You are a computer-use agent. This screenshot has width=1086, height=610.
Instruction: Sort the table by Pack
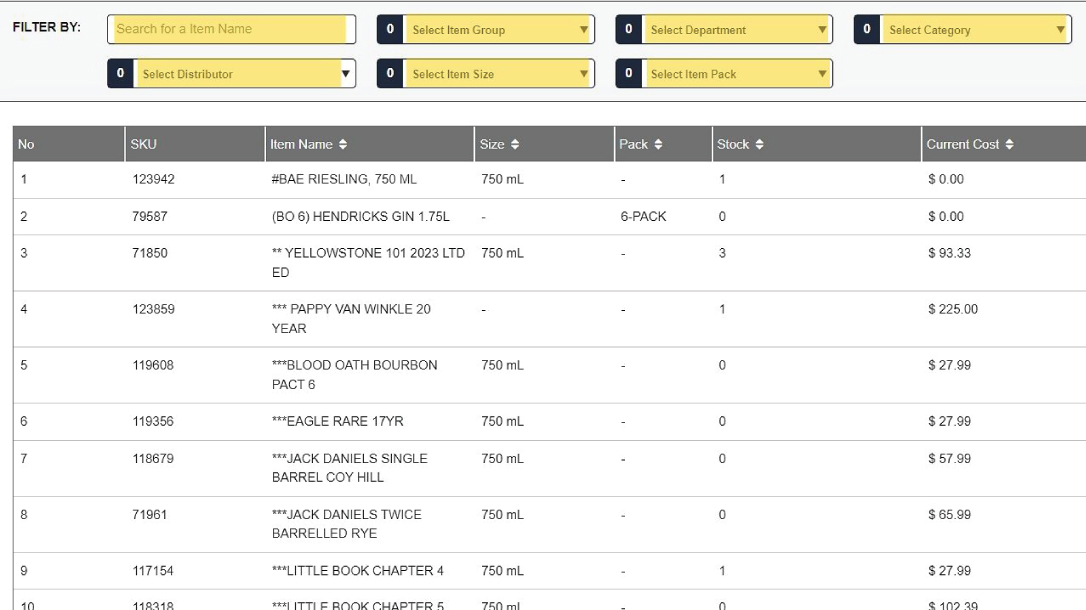(657, 145)
